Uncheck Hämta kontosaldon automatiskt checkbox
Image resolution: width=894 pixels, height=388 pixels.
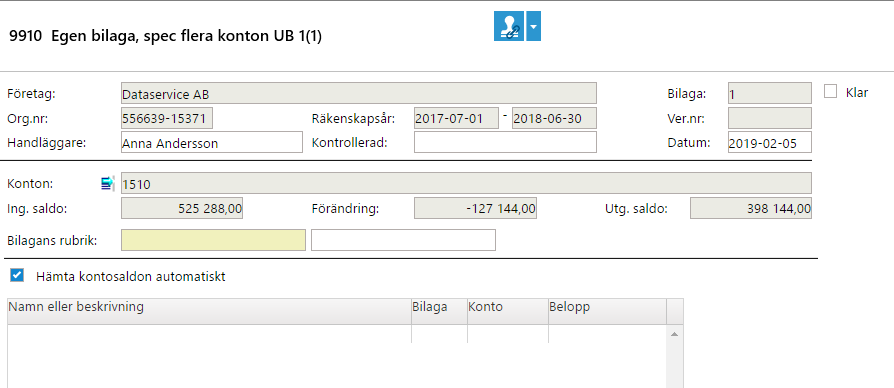tap(17, 276)
